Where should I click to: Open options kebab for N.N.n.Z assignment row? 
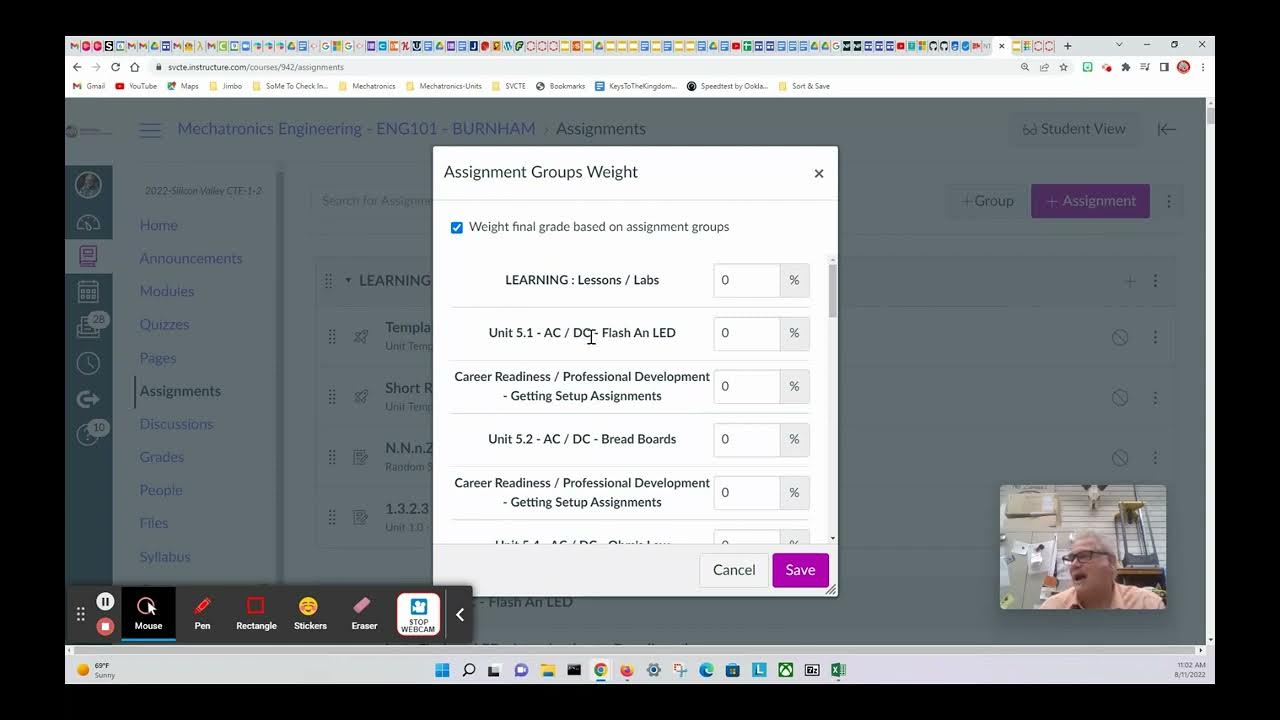[1155, 458]
